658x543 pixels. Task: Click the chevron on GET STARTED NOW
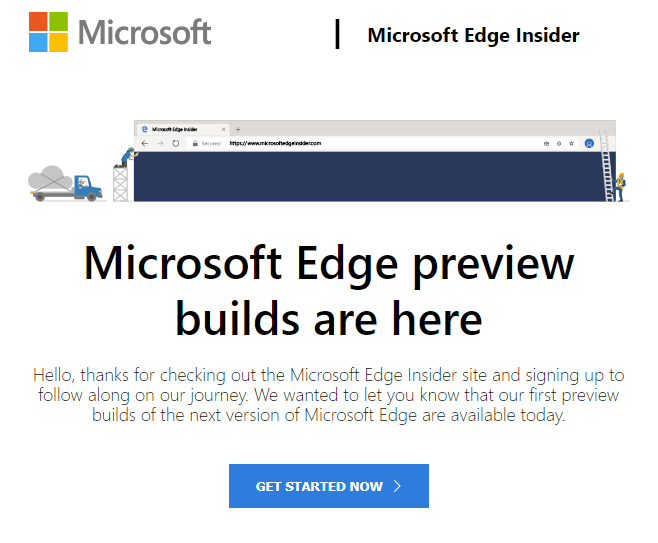[x=397, y=486]
